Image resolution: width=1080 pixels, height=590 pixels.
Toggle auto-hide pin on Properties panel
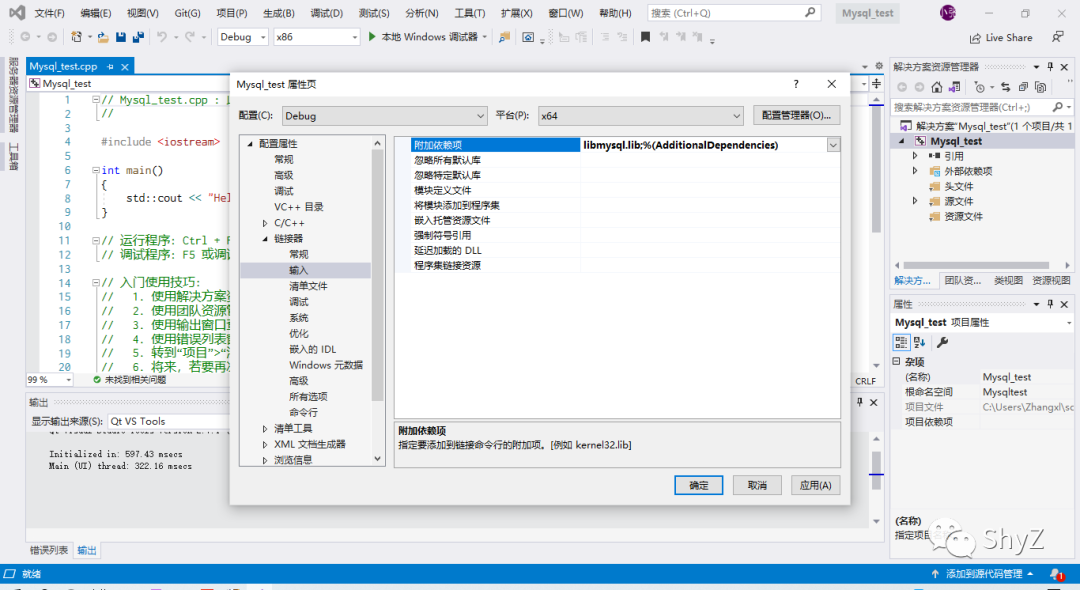(1050, 304)
